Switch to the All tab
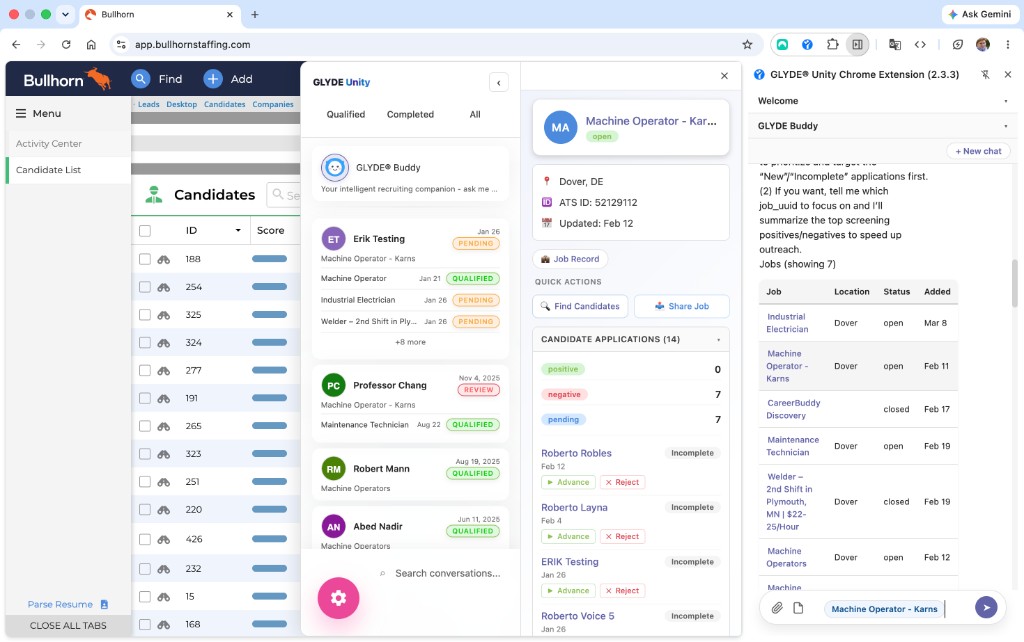The width and height of the screenshot is (1024, 642). point(475,114)
